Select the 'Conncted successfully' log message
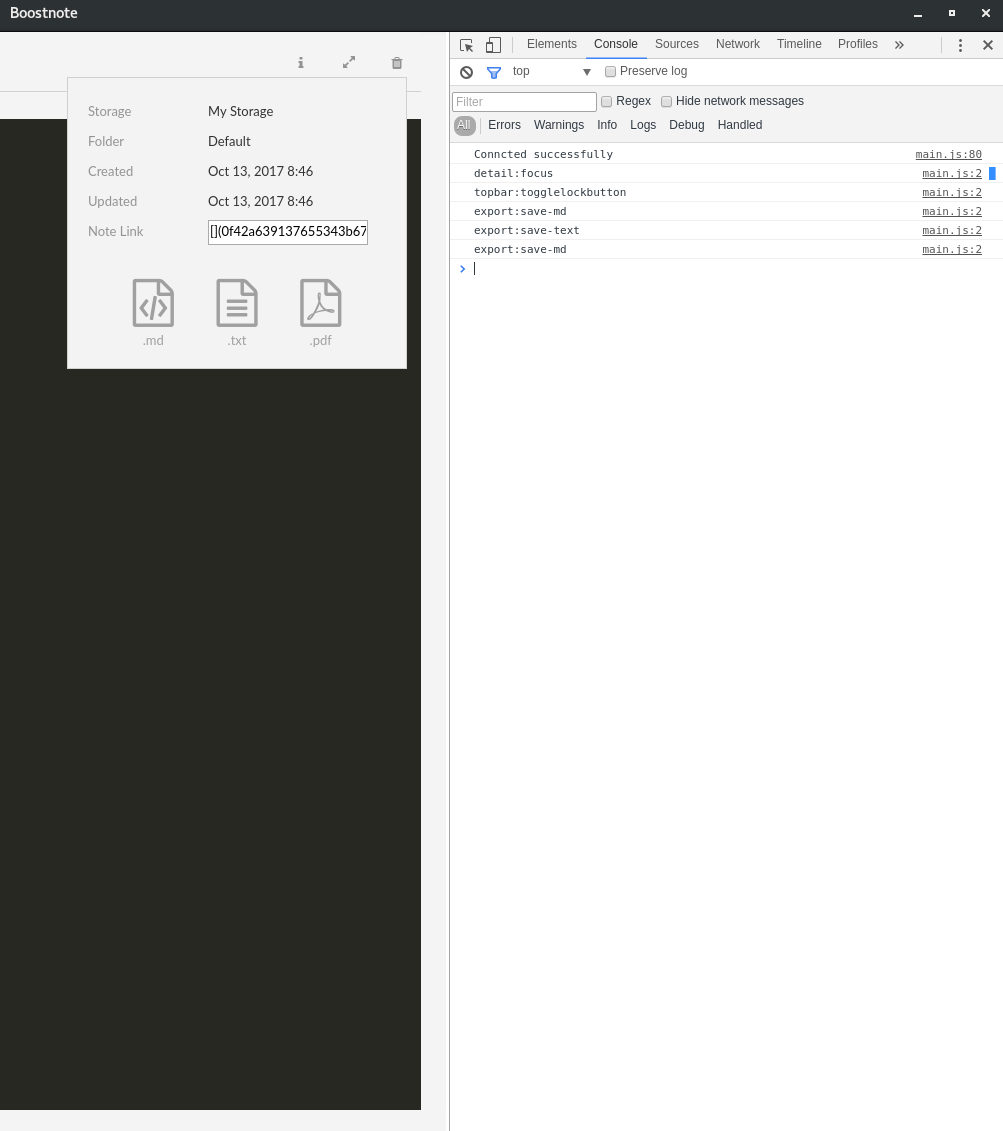 (543, 154)
